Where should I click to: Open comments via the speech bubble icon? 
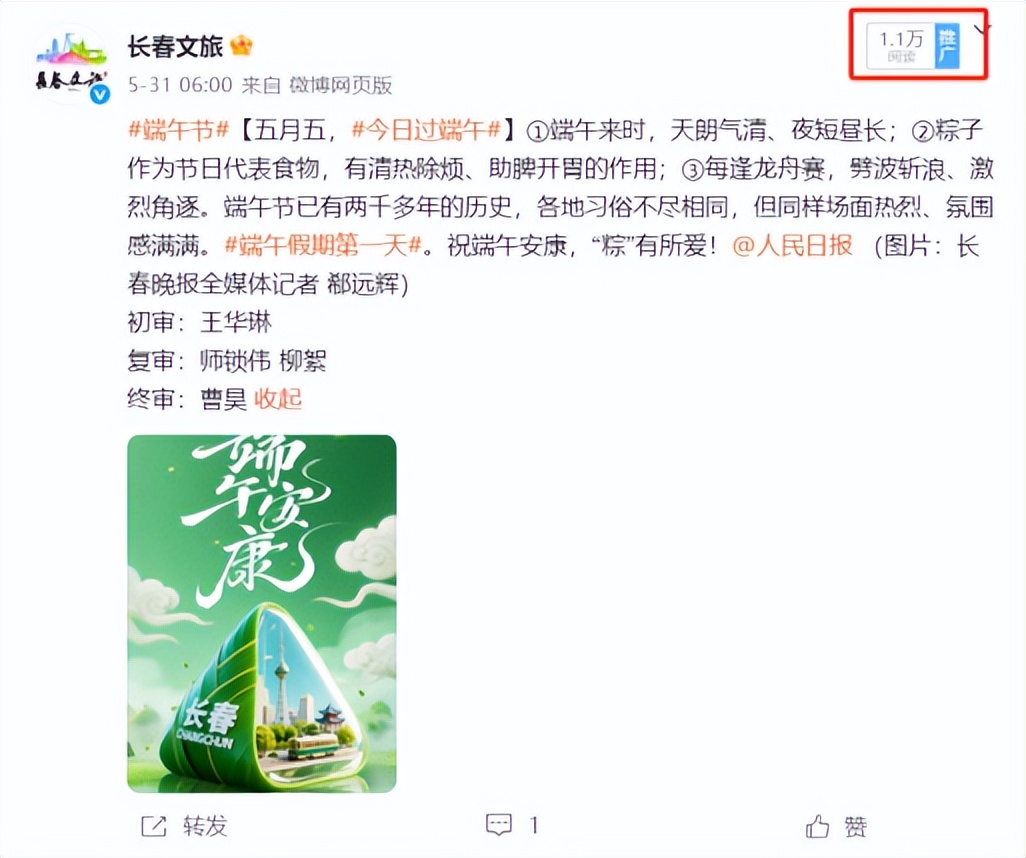coord(499,825)
